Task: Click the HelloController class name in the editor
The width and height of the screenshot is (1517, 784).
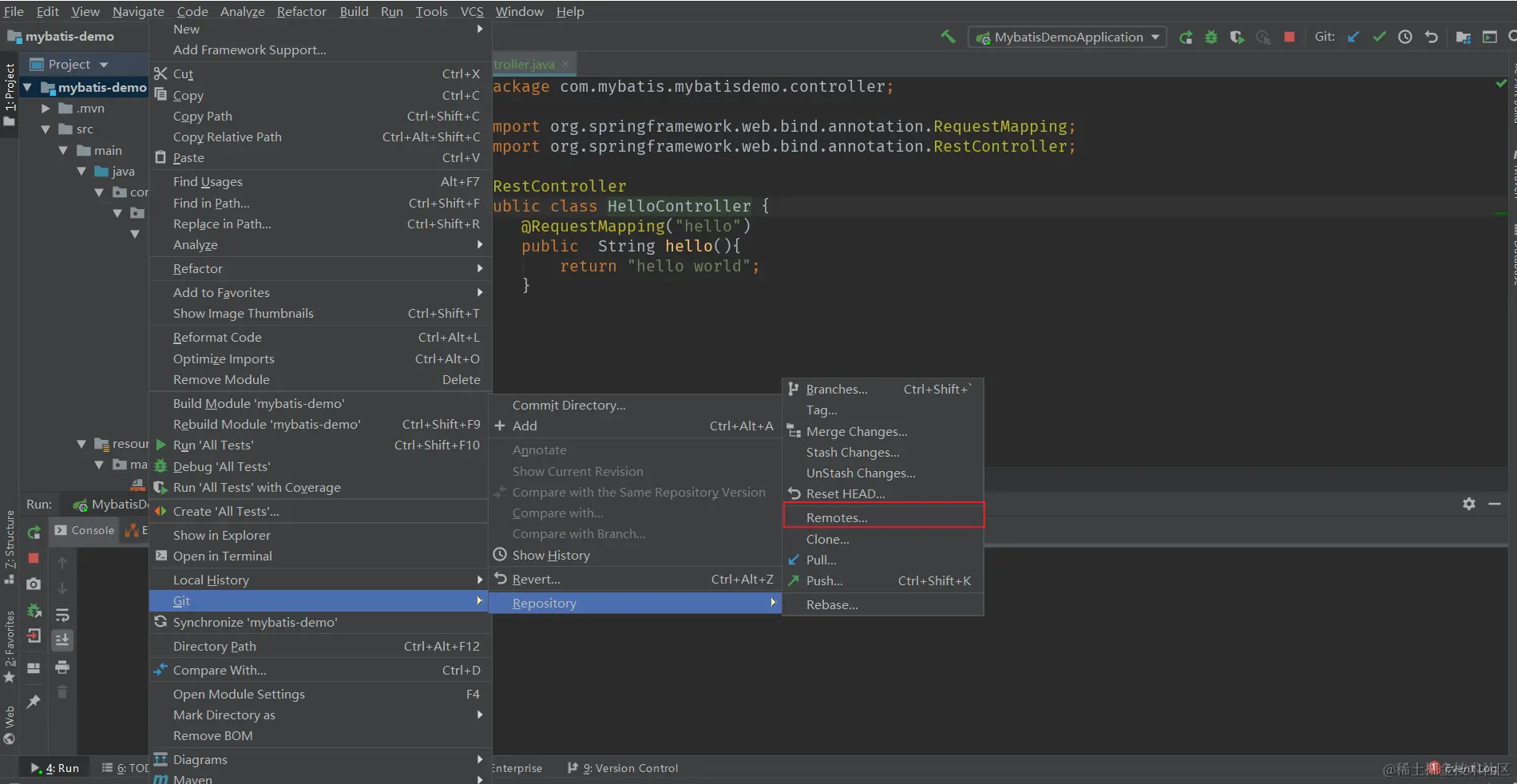Action: [679, 206]
